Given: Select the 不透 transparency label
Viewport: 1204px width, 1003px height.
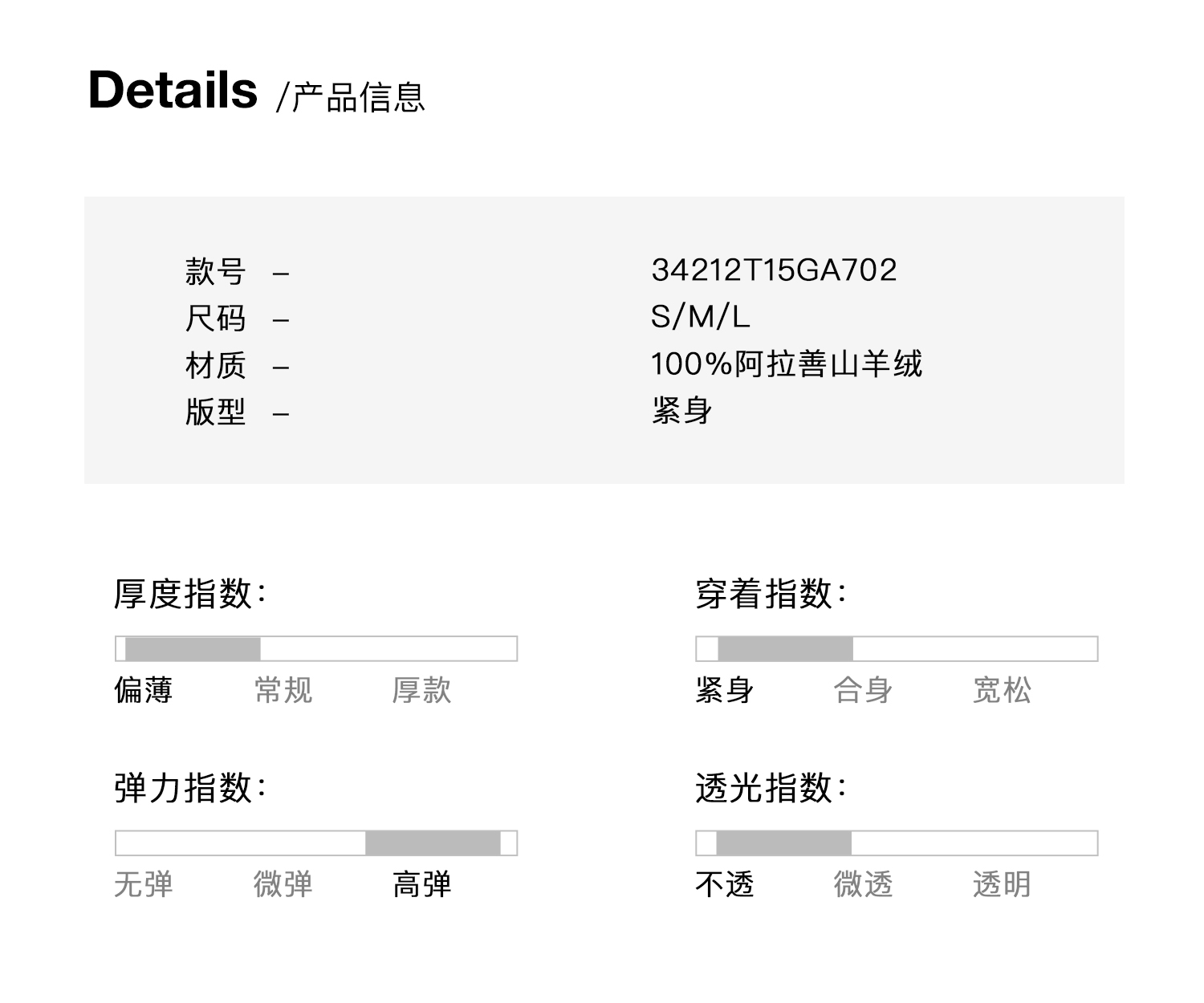Looking at the screenshot, I should pos(724,885).
